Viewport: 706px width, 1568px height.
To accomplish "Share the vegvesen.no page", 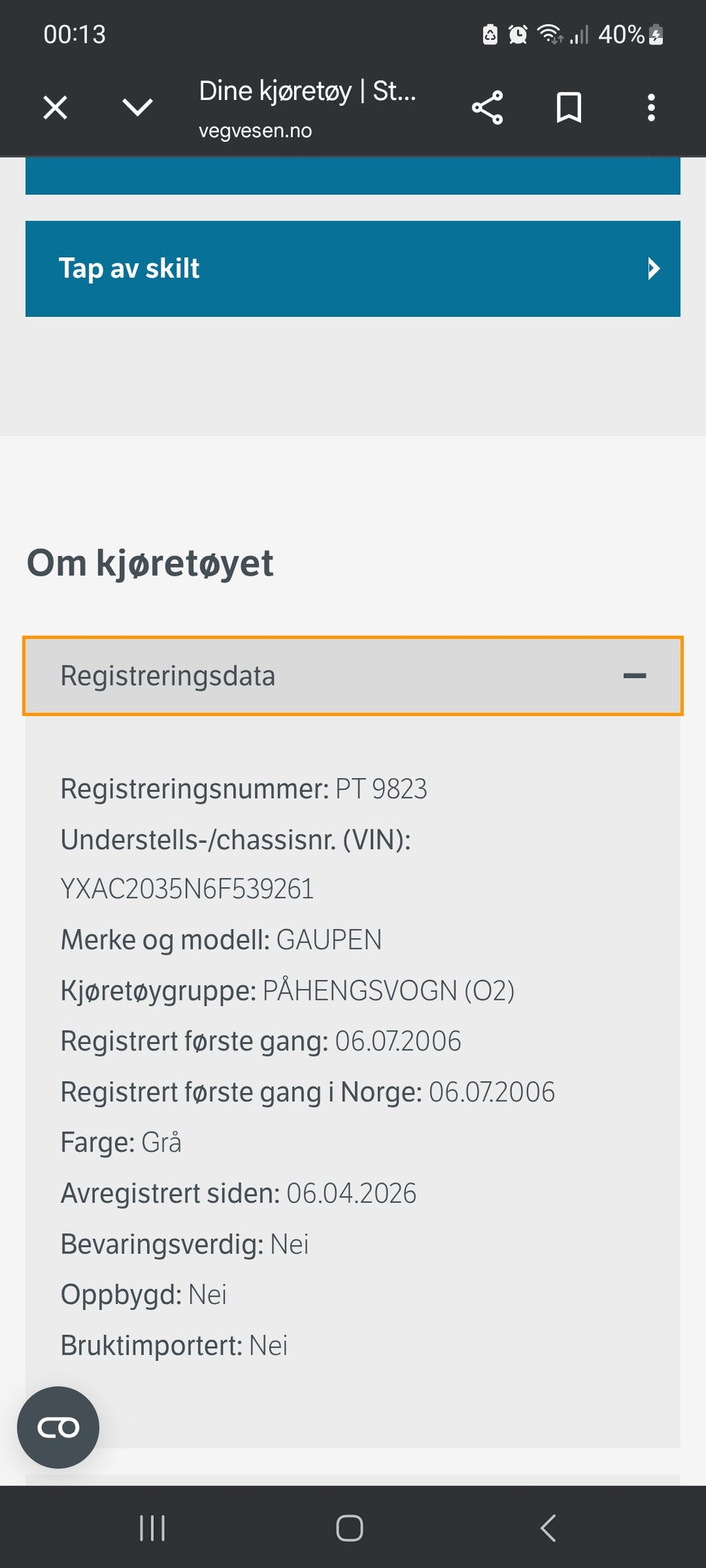I will [487, 108].
